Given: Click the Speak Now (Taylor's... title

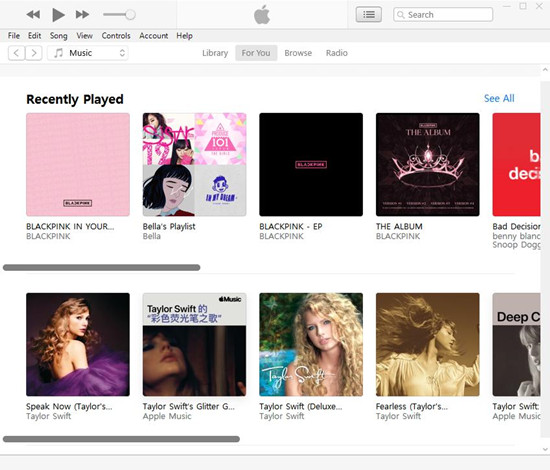Looking at the screenshot, I should point(69,407).
